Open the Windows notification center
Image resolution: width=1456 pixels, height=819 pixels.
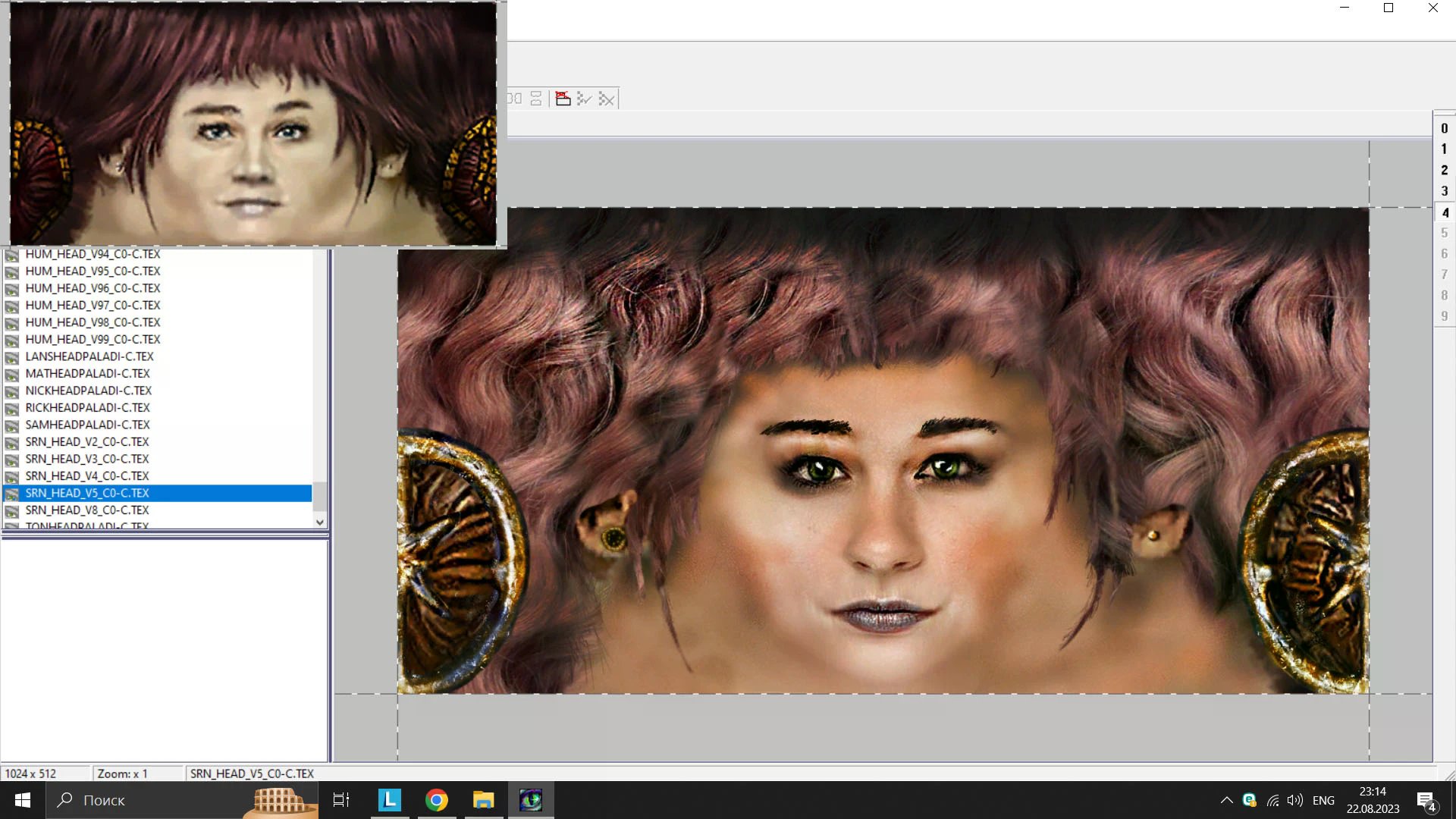tap(1426, 801)
